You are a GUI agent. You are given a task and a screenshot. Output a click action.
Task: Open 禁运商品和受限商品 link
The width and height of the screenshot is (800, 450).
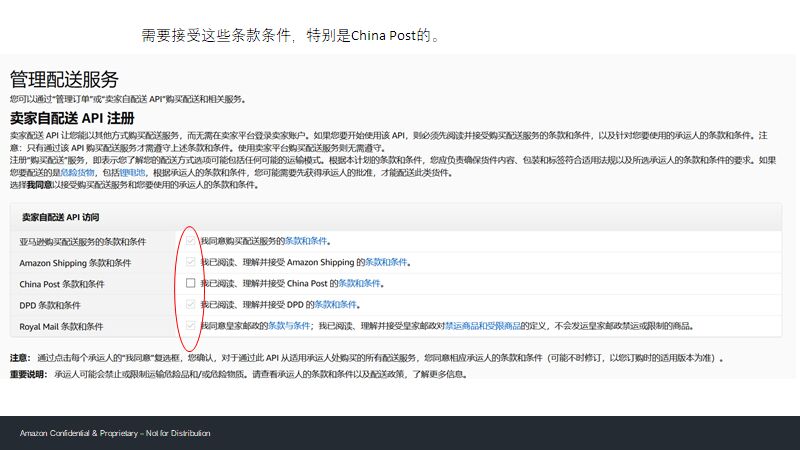[x=483, y=326]
